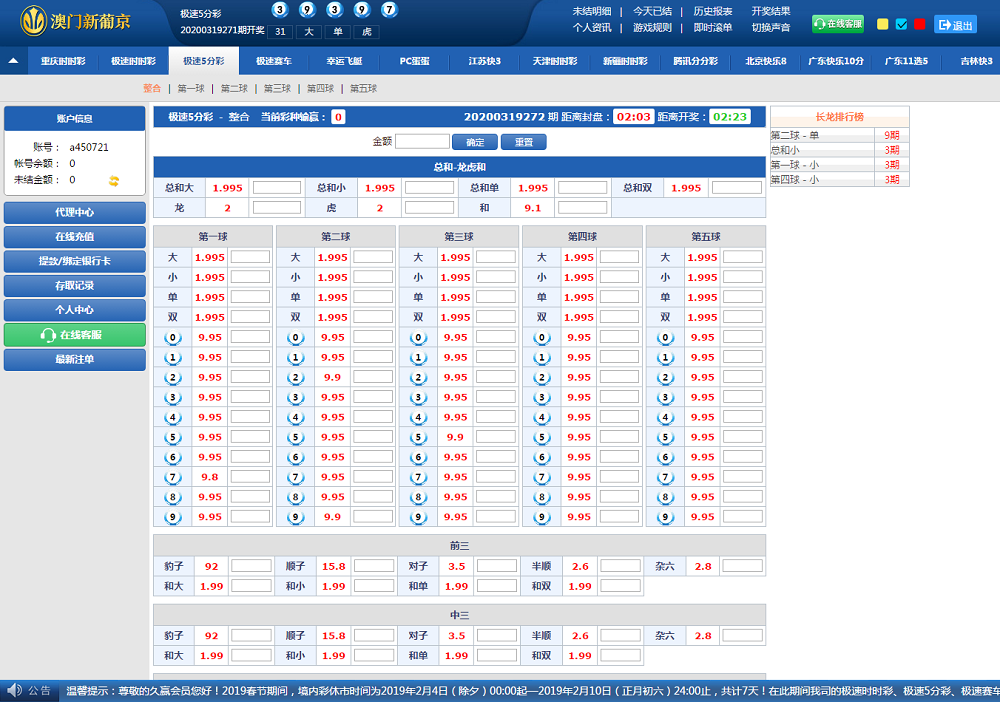Open 在线客服 headset button in left sidebar
This screenshot has height=702, width=1000.
pos(74,335)
